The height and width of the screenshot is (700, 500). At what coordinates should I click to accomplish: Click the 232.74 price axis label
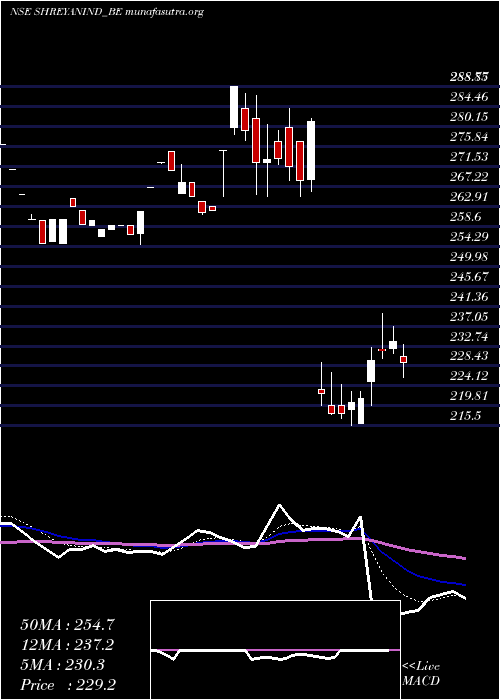468,338
